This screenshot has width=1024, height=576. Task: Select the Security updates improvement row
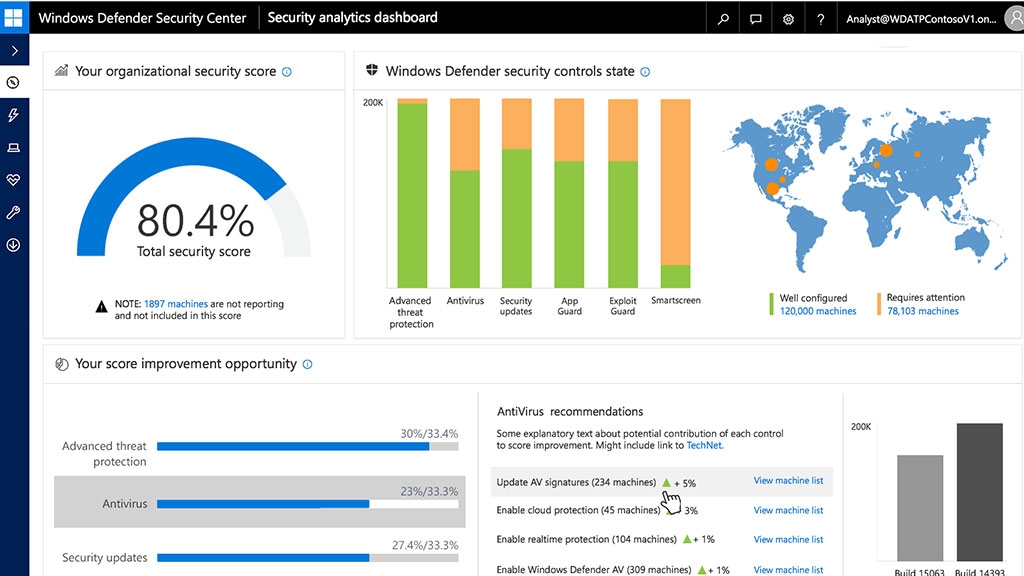(x=259, y=553)
